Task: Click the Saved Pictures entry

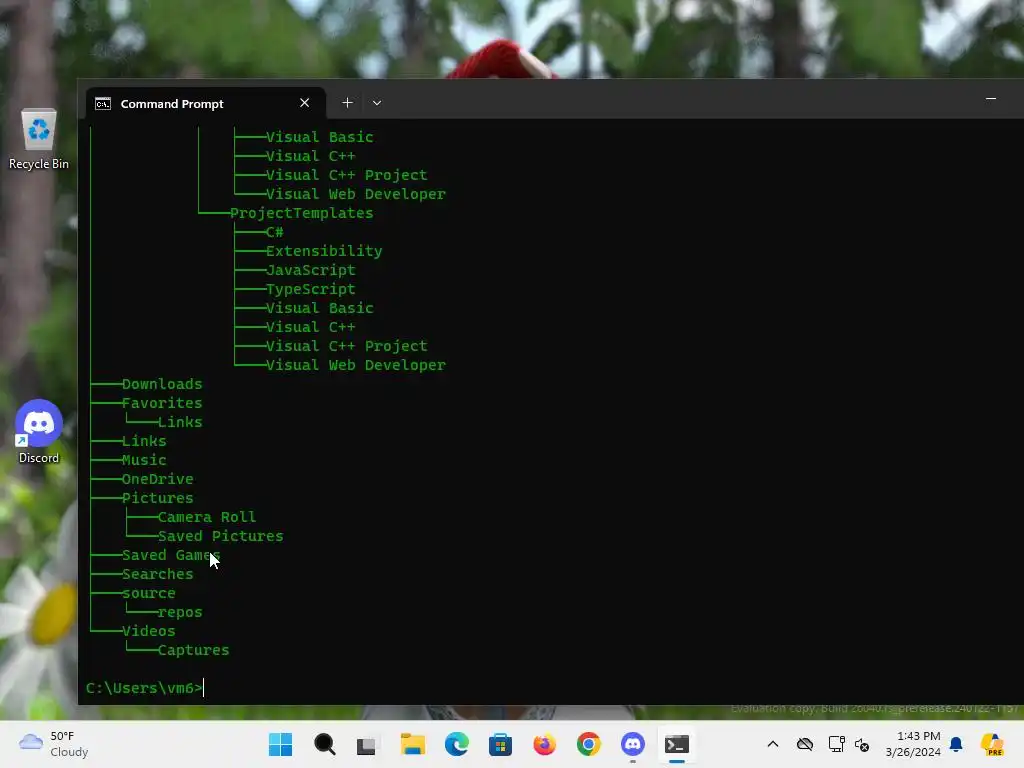Action: pyautogui.click(x=221, y=536)
